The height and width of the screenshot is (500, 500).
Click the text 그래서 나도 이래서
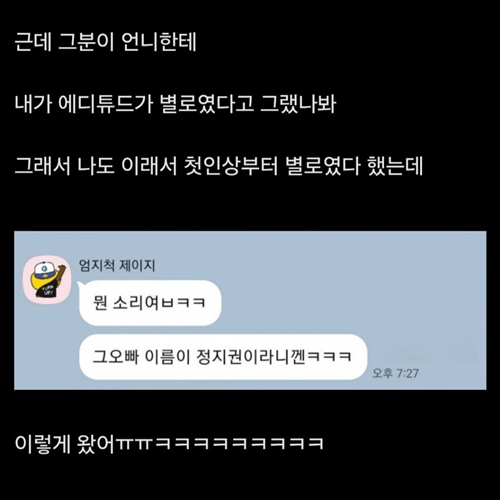click(96, 166)
